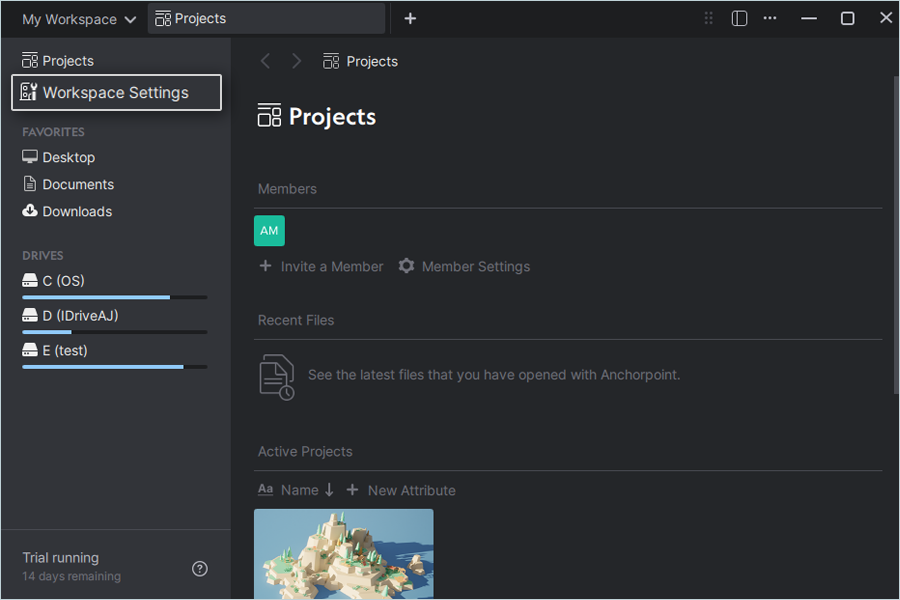
Task: Click Invite a Member
Action: coord(321,266)
